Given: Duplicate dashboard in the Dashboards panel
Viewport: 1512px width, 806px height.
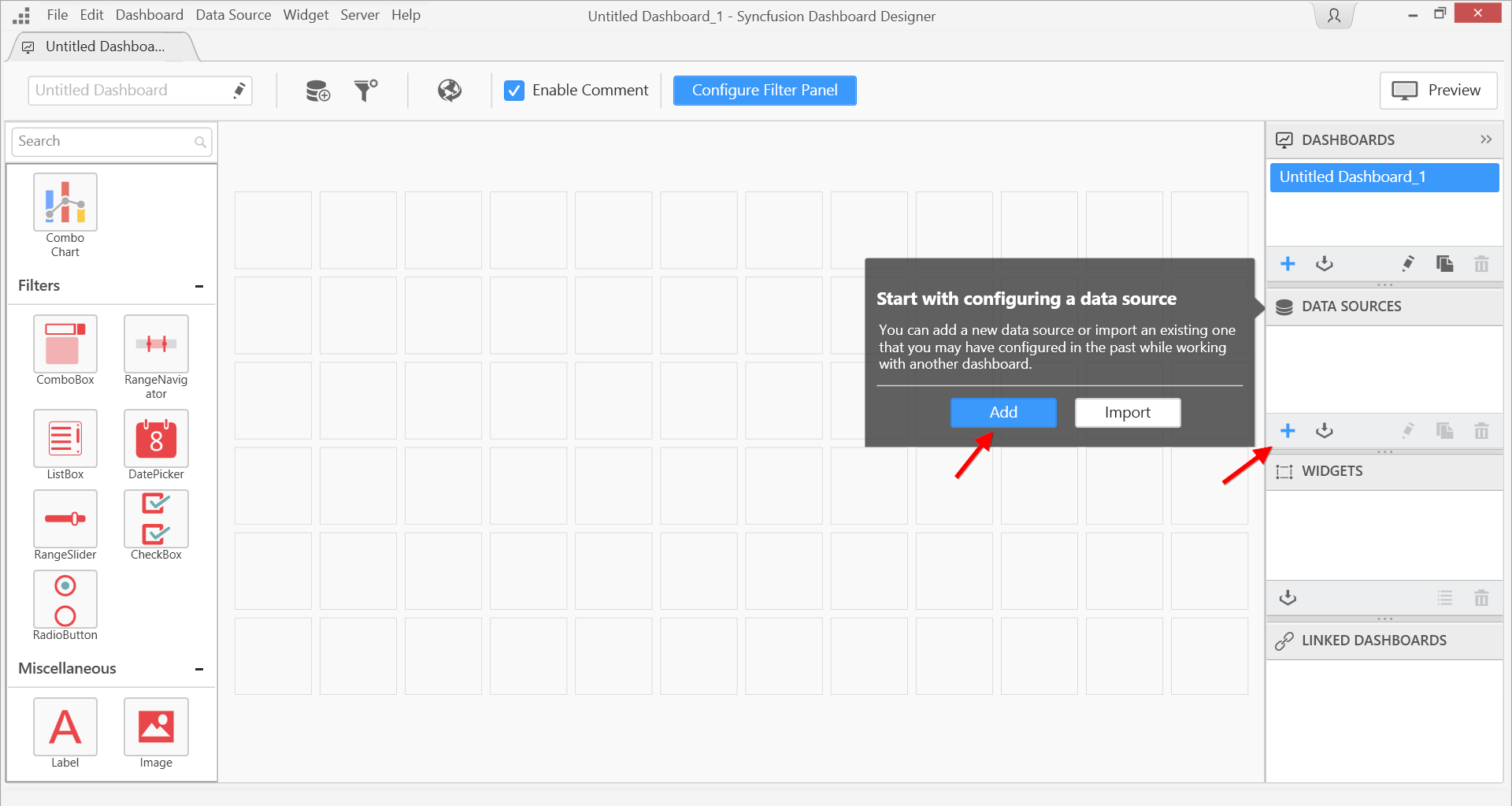Looking at the screenshot, I should 1444,264.
